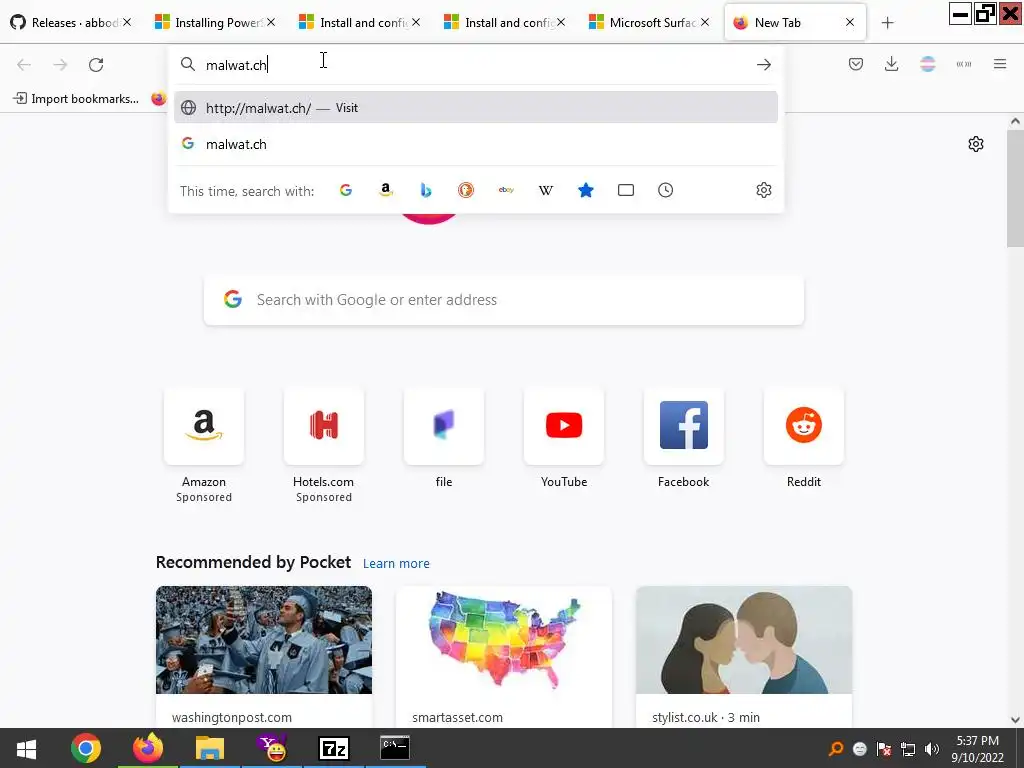
Task: Open search settings gear in dropdown
Action: point(763,190)
